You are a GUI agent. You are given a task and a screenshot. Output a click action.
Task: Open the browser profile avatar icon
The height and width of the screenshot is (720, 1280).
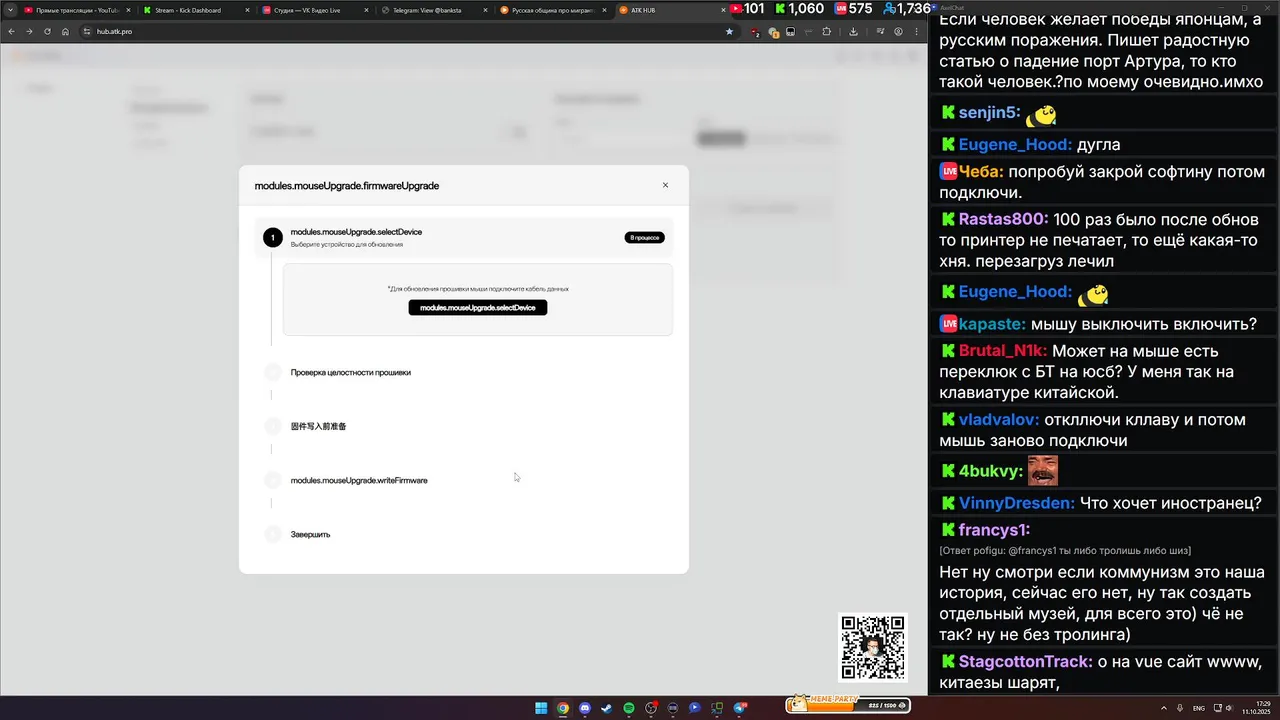[x=898, y=32]
